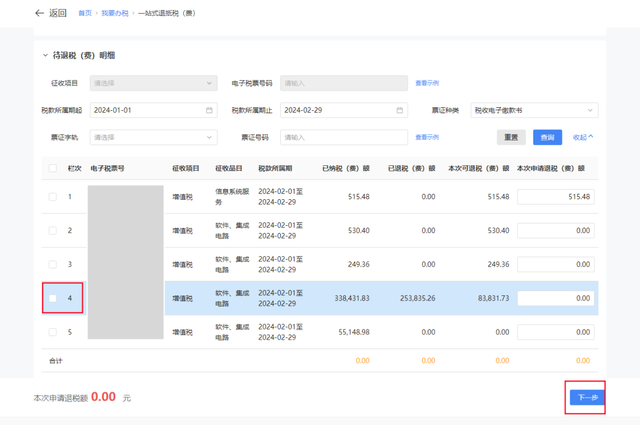
Task: Open calendar icon in 税款所属期起 field
Action: point(209,110)
